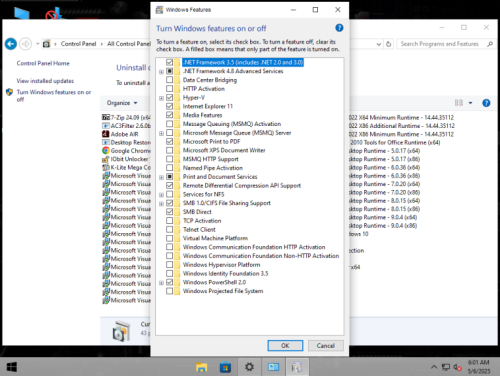Select the Adobe AIR program icon
The width and height of the screenshot is (500, 376).
(x=106, y=134)
